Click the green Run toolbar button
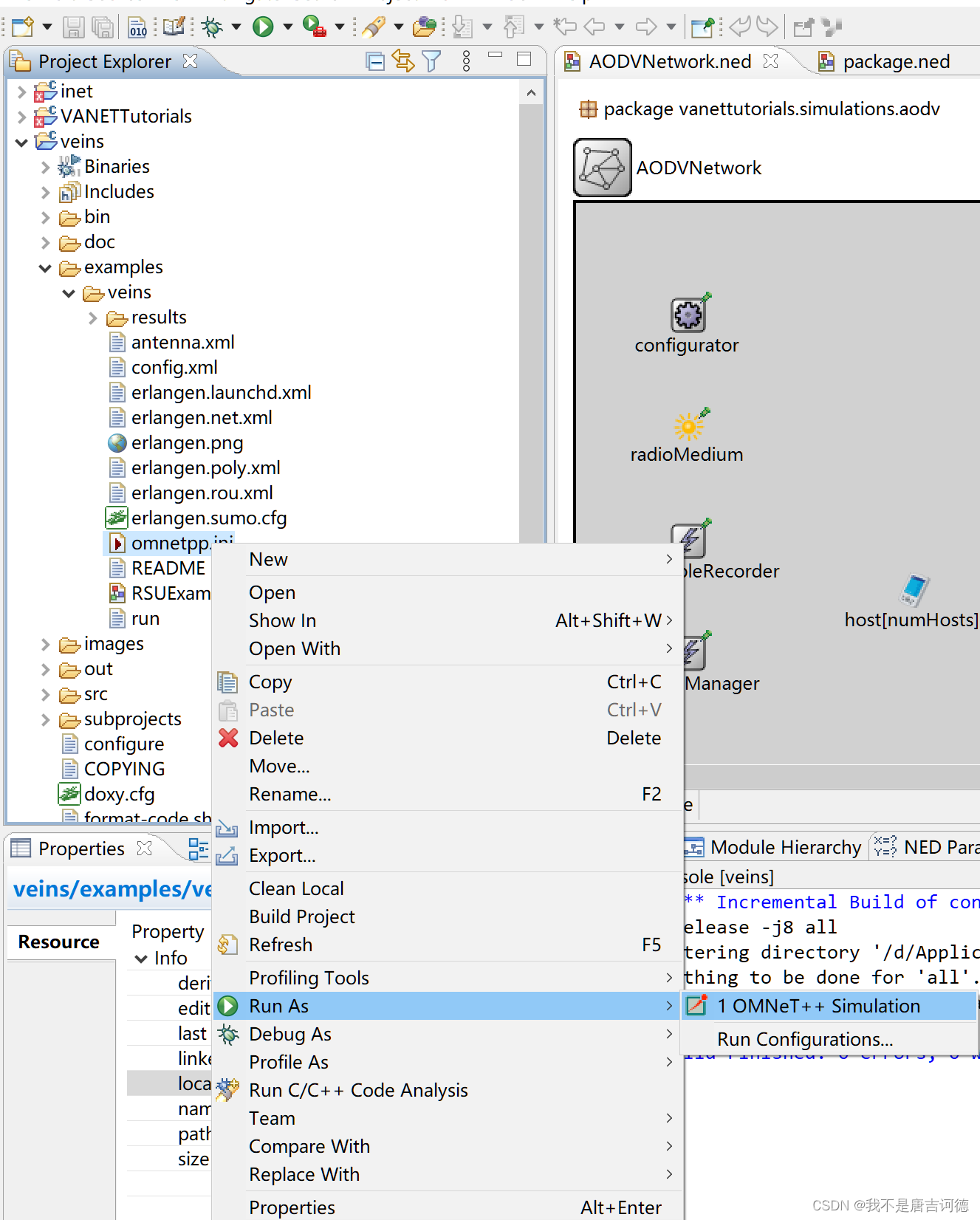The image size is (980, 1220). coord(263,27)
